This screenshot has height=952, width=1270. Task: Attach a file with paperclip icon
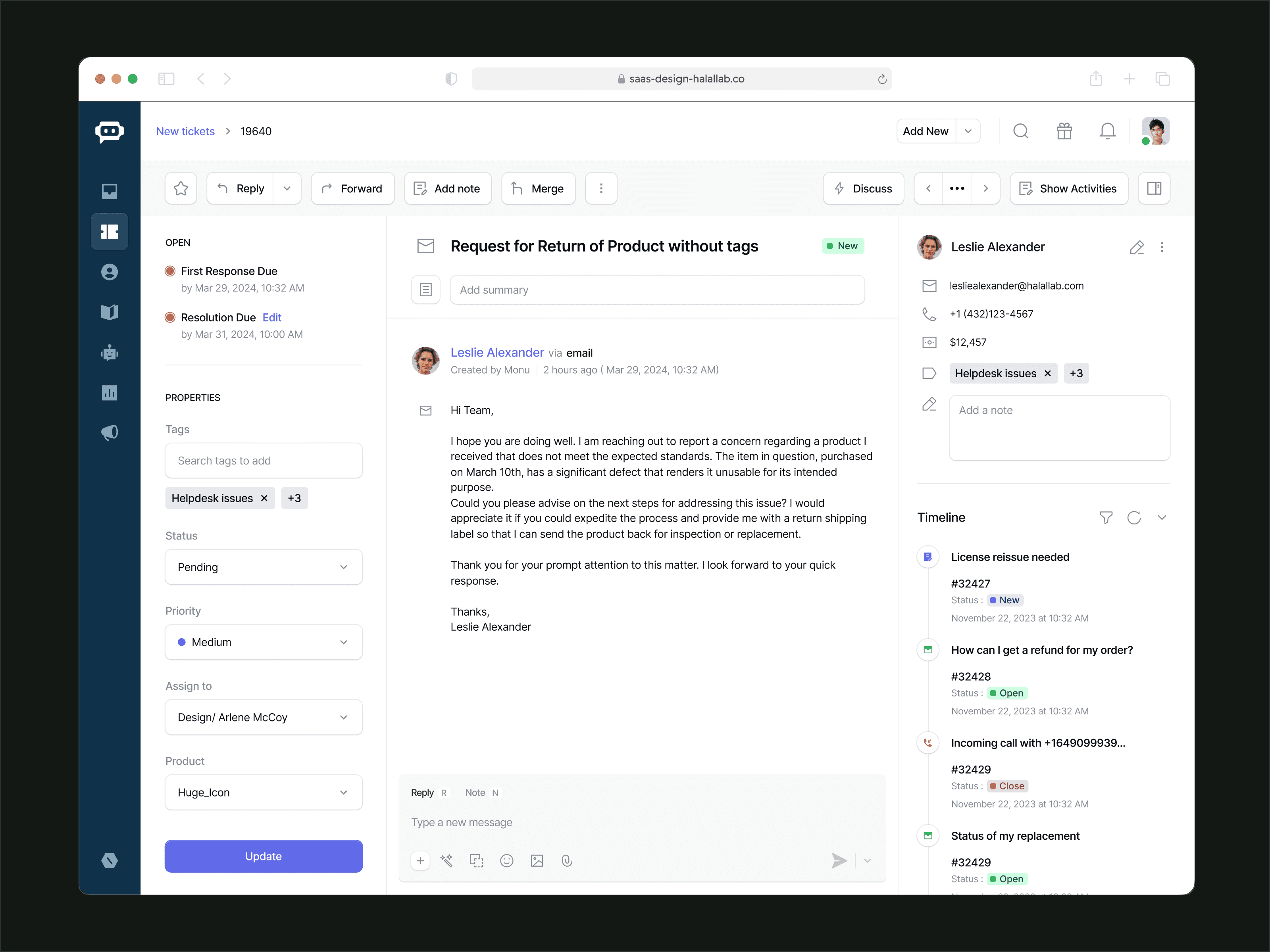tap(567, 860)
